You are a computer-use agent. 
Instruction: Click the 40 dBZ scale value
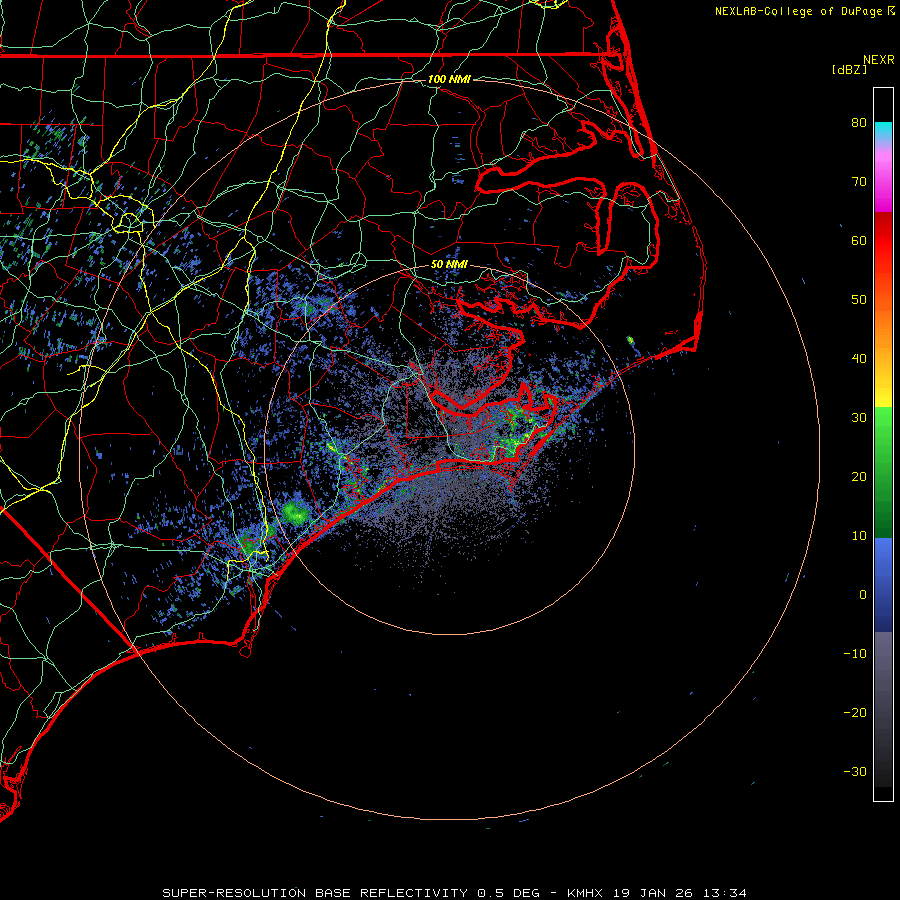[x=859, y=359]
